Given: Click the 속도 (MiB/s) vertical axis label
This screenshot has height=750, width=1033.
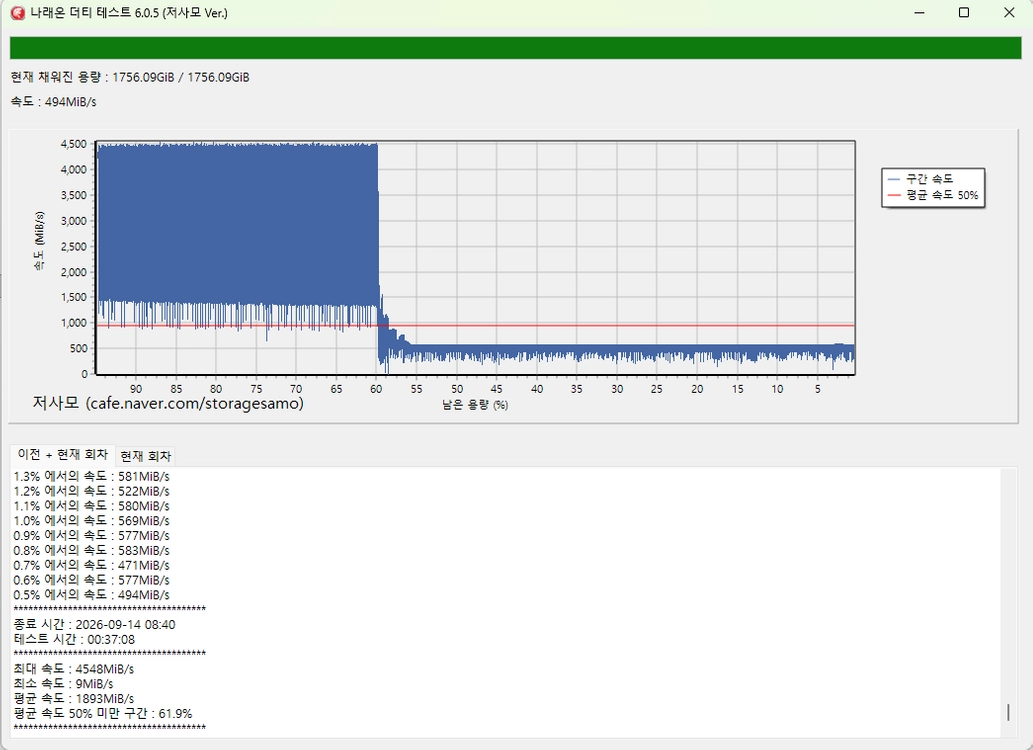Looking at the screenshot, I should 40,241.
